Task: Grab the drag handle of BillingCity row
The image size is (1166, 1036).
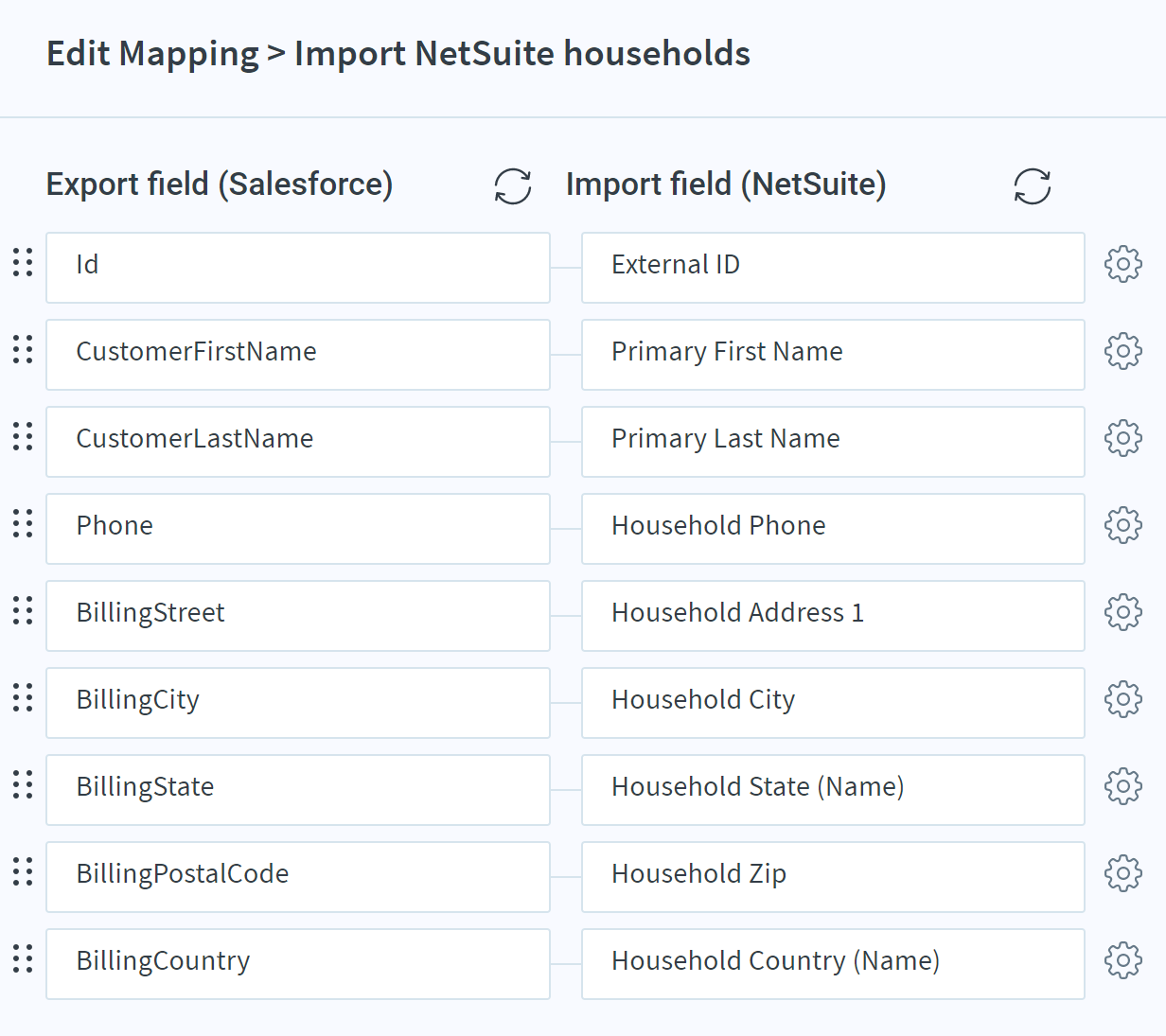Action: [23, 697]
